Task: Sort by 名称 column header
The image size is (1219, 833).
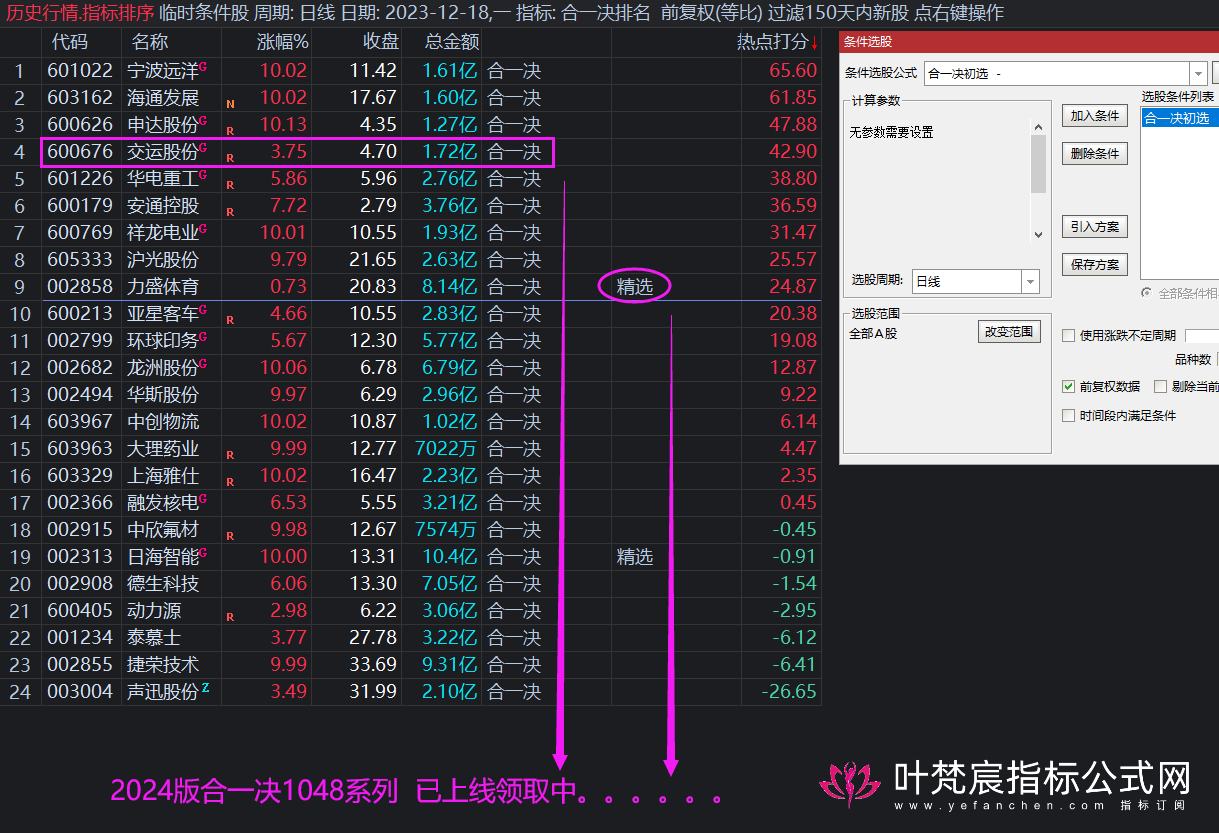Action: [150, 42]
